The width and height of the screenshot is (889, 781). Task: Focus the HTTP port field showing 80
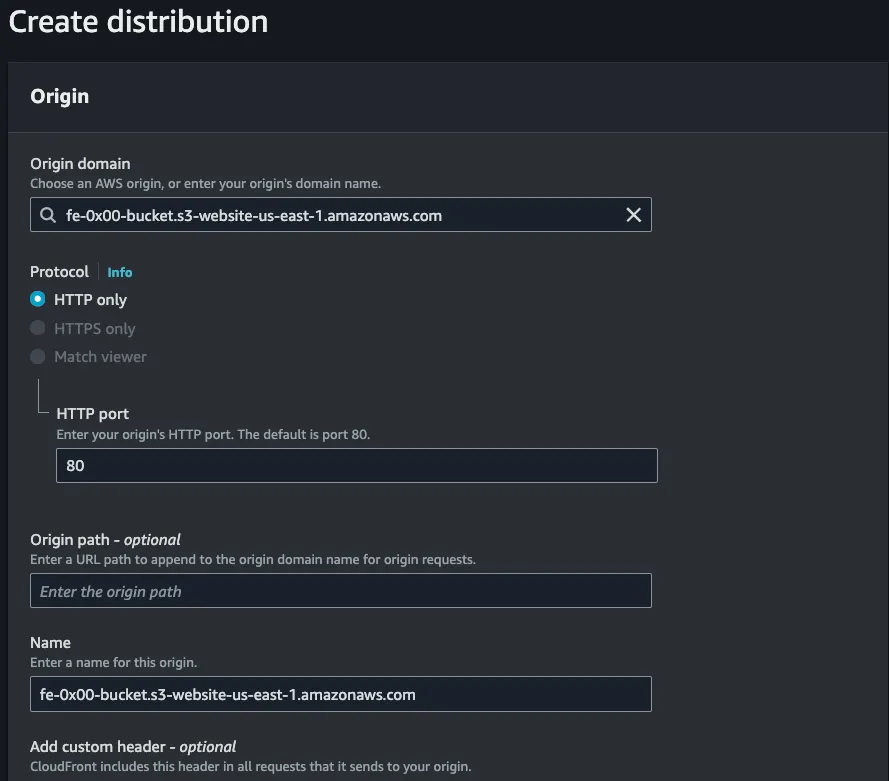click(356, 466)
